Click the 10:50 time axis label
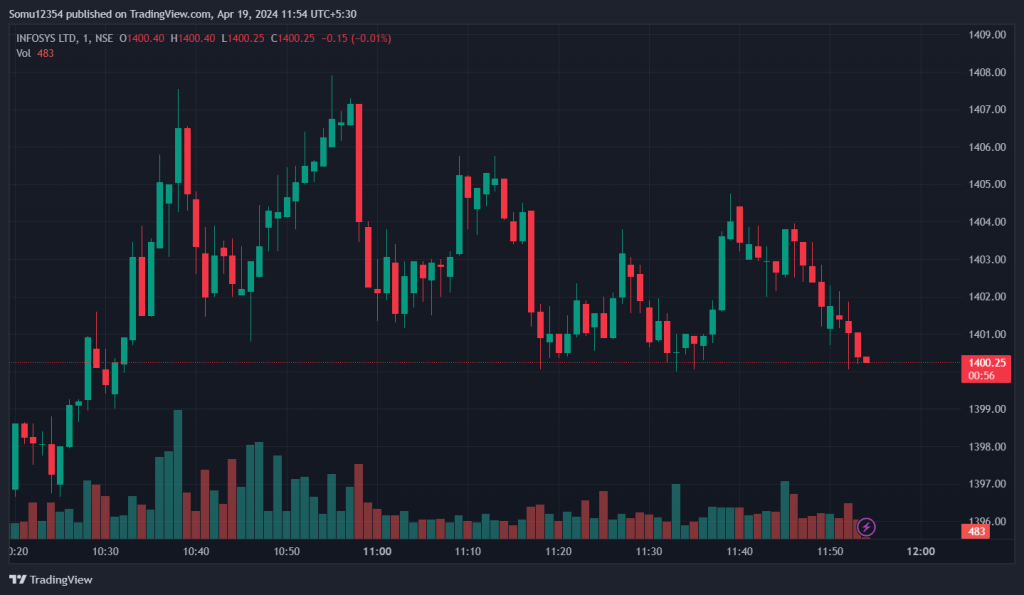The width and height of the screenshot is (1024, 595). [x=287, y=552]
